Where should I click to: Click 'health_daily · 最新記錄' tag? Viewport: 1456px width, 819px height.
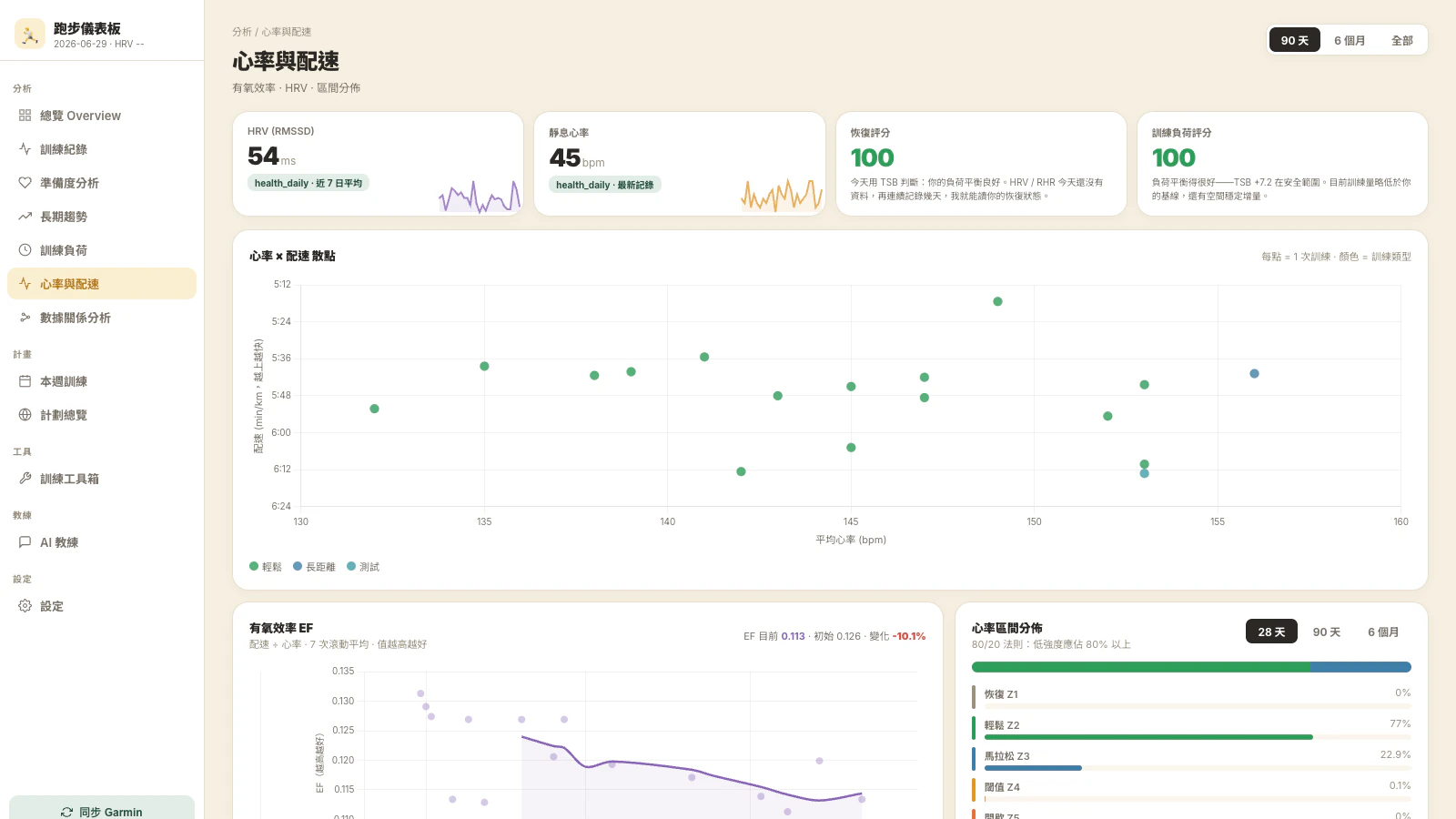[605, 185]
